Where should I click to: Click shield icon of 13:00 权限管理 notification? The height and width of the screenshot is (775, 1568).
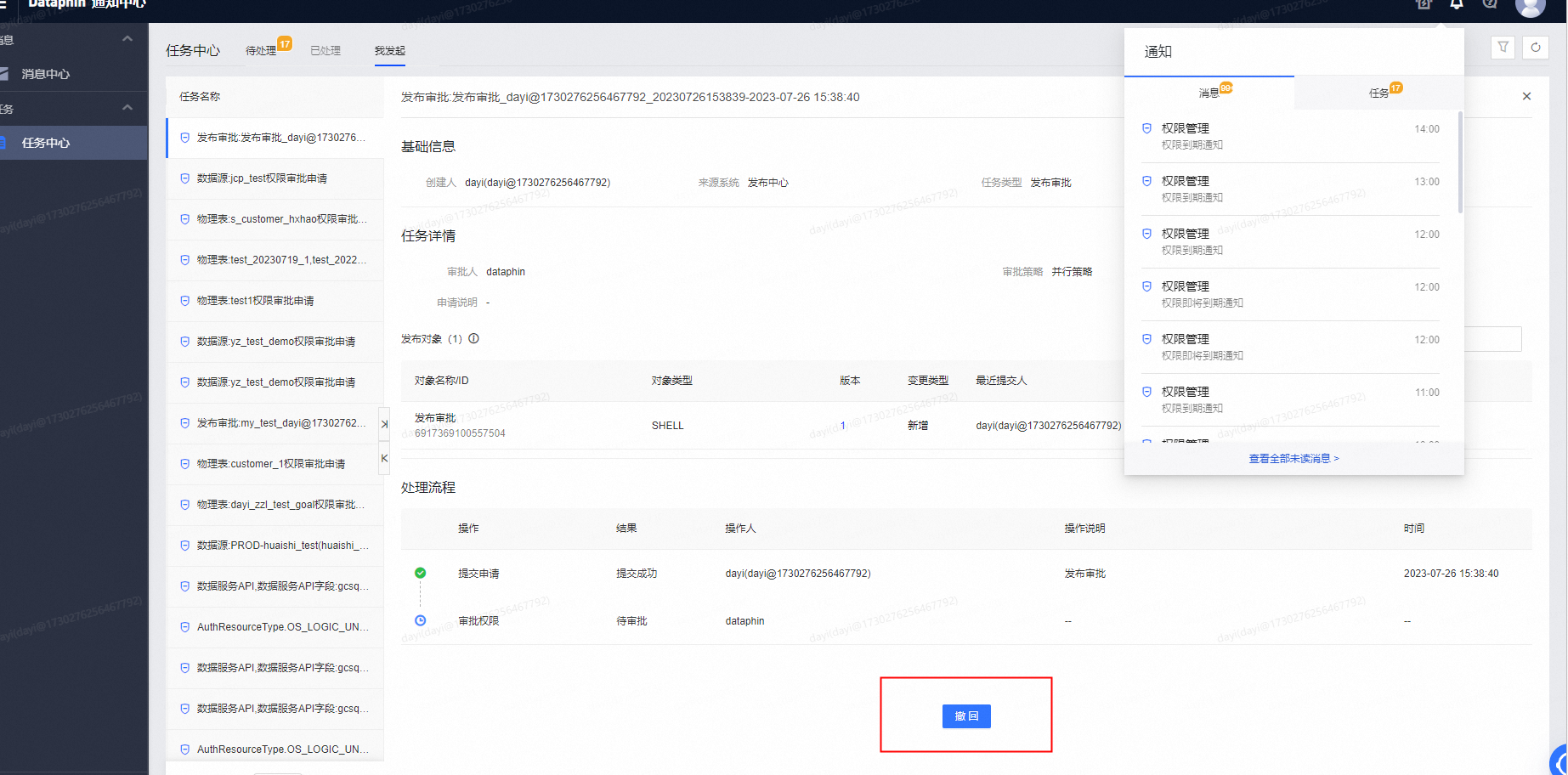[1146, 181]
